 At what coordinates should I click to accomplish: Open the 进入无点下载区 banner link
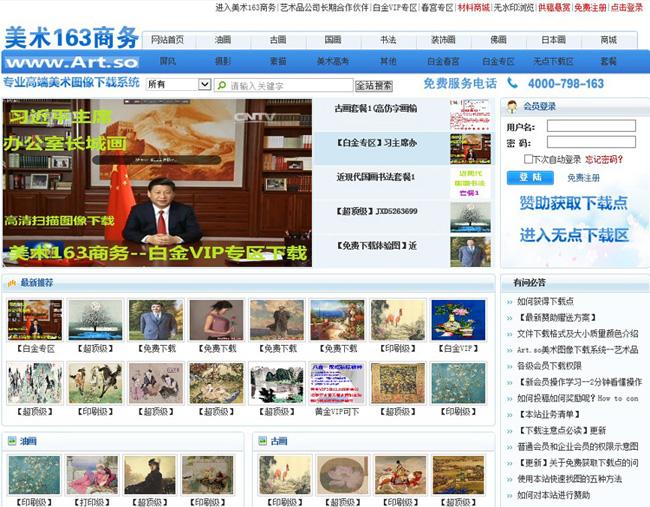(x=575, y=235)
